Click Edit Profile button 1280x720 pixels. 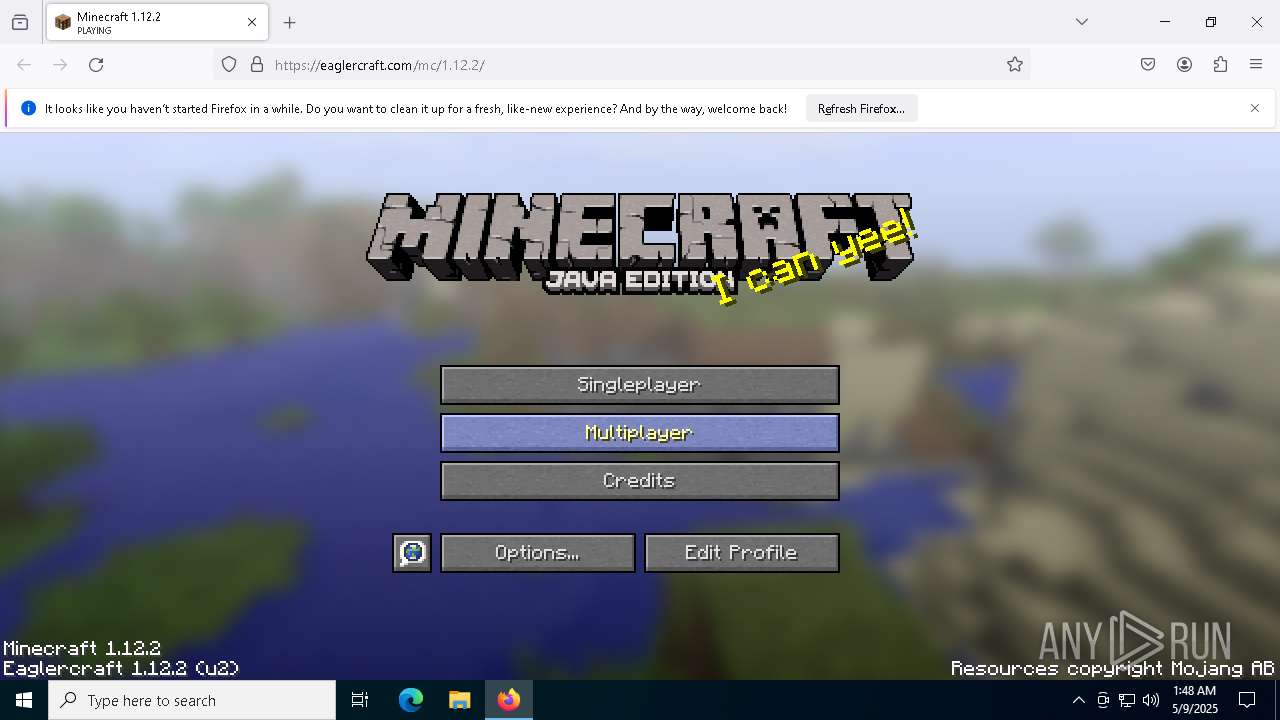(x=742, y=553)
